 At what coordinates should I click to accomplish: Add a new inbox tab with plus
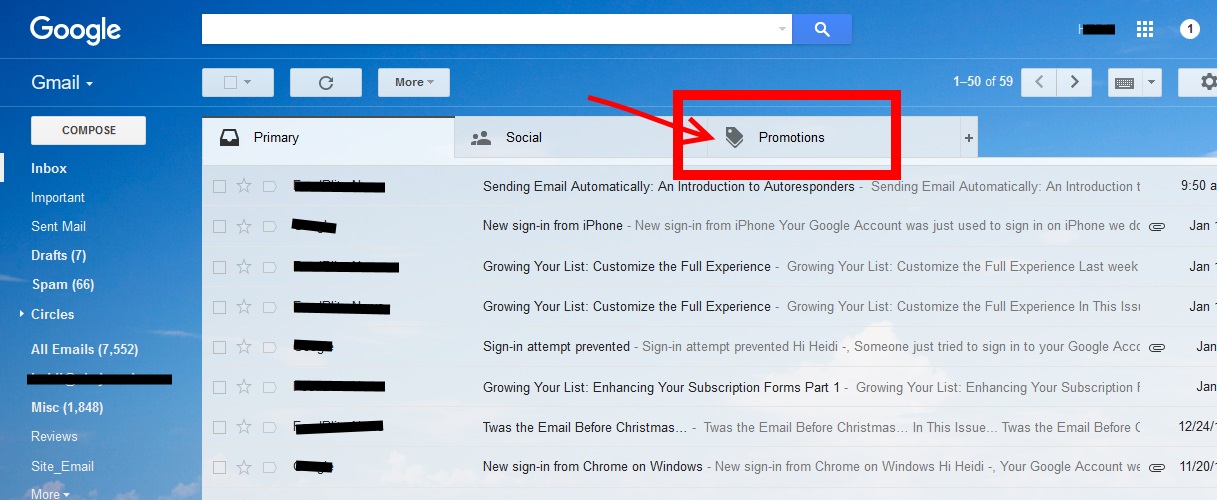968,138
